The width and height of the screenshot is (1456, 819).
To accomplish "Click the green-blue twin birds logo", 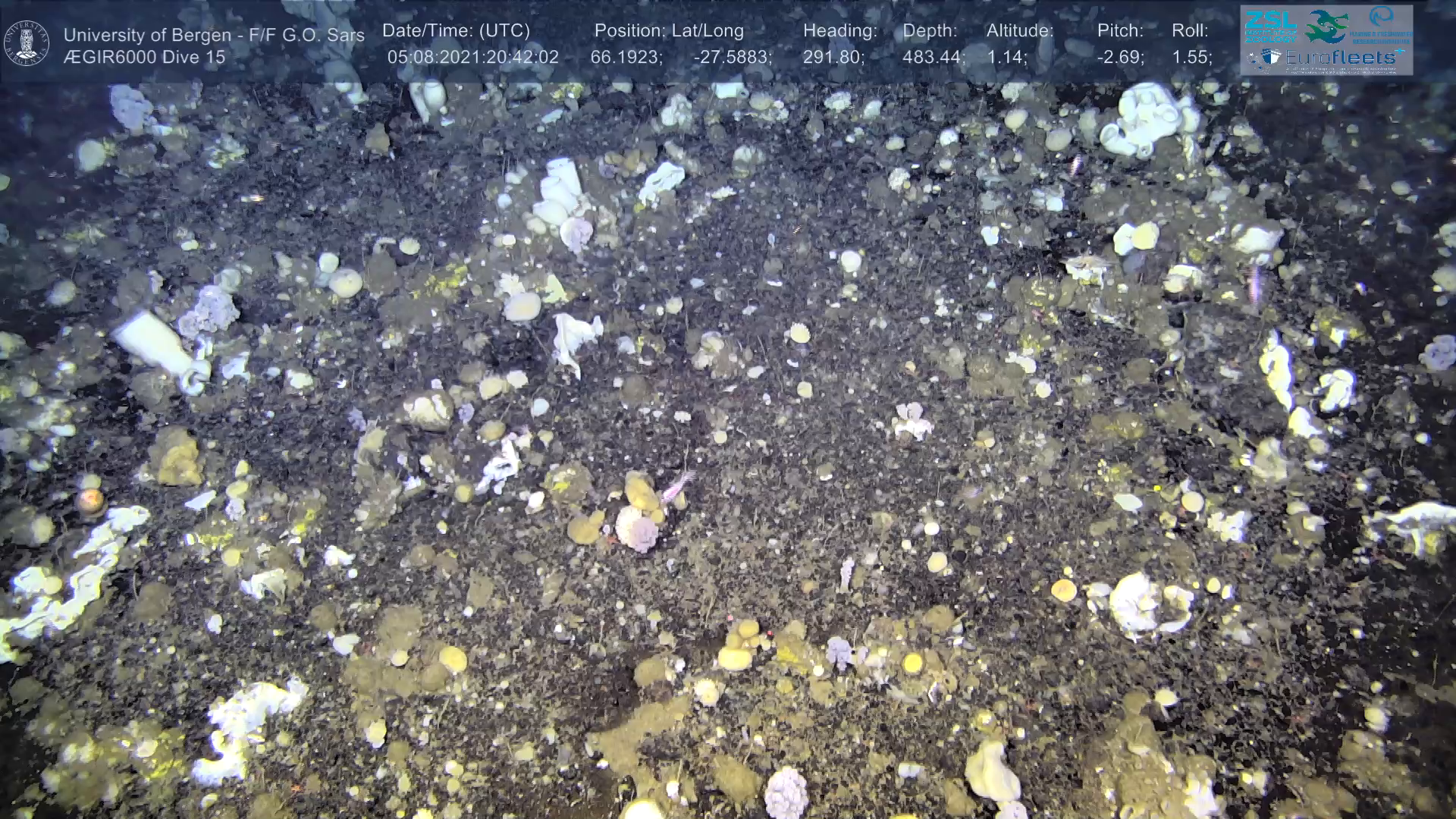I will (x=1326, y=27).
